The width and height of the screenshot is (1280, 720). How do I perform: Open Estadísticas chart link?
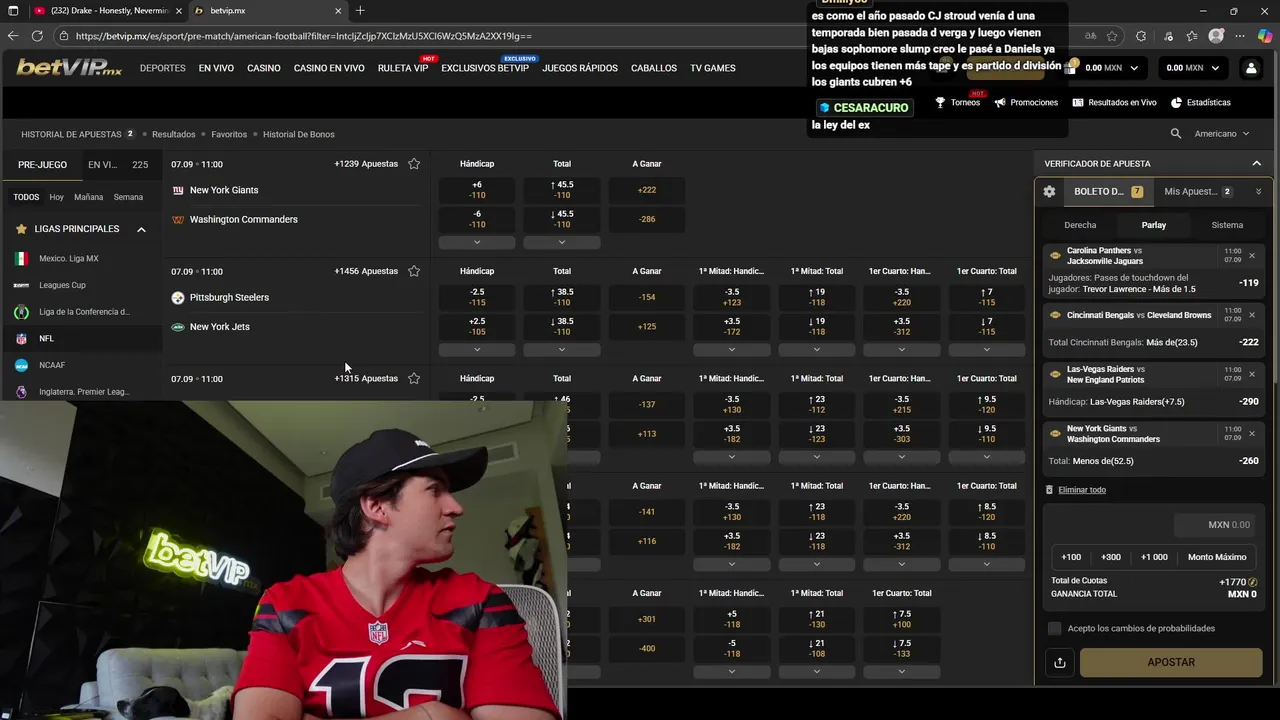[x=1200, y=102]
